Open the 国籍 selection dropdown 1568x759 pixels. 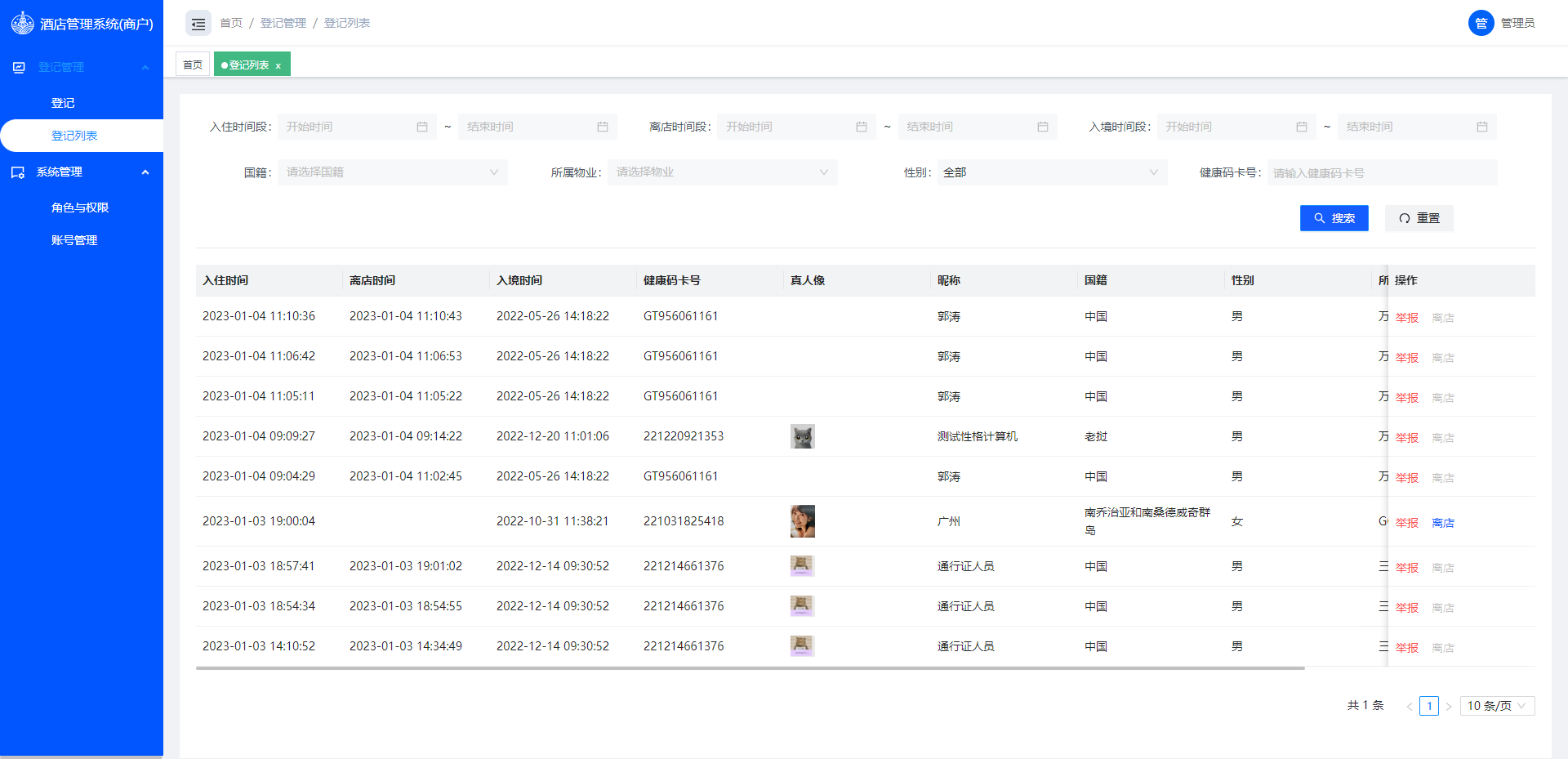tap(393, 172)
